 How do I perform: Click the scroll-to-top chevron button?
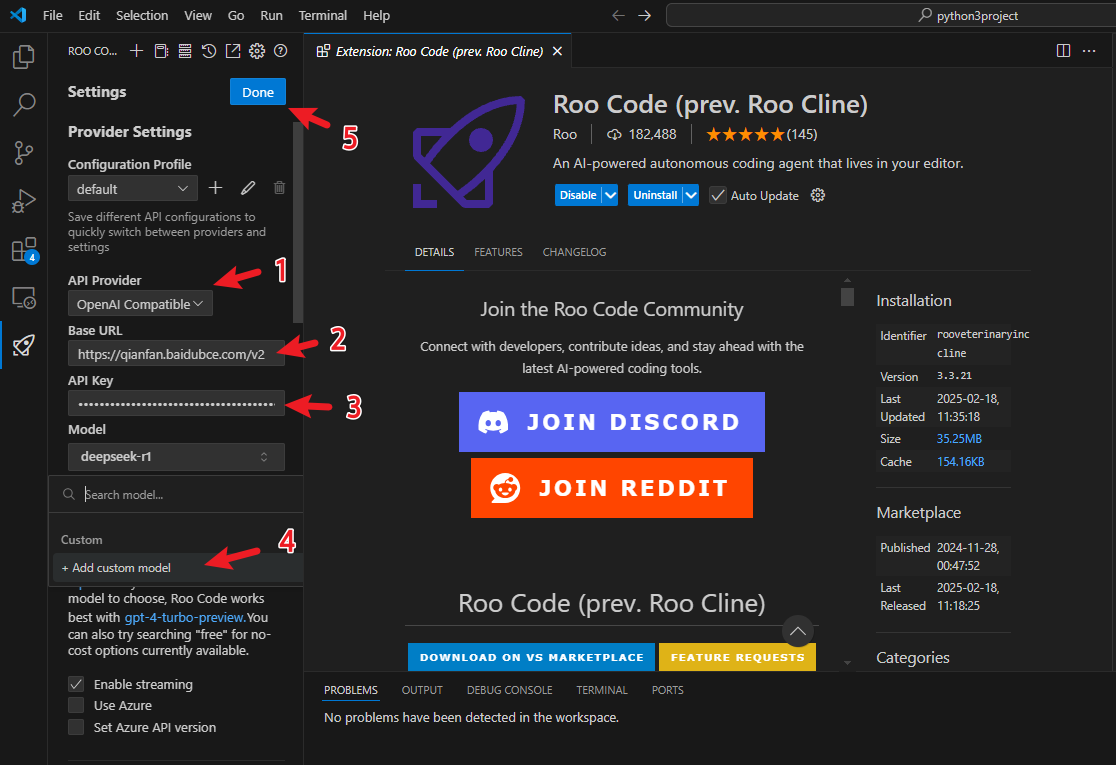pyautogui.click(x=797, y=631)
